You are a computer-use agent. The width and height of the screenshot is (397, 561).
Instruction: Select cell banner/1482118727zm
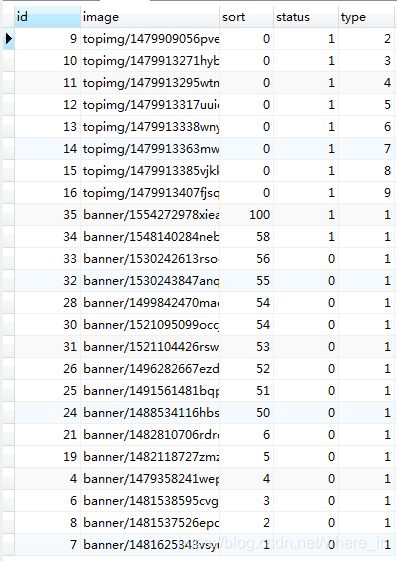coord(150,457)
